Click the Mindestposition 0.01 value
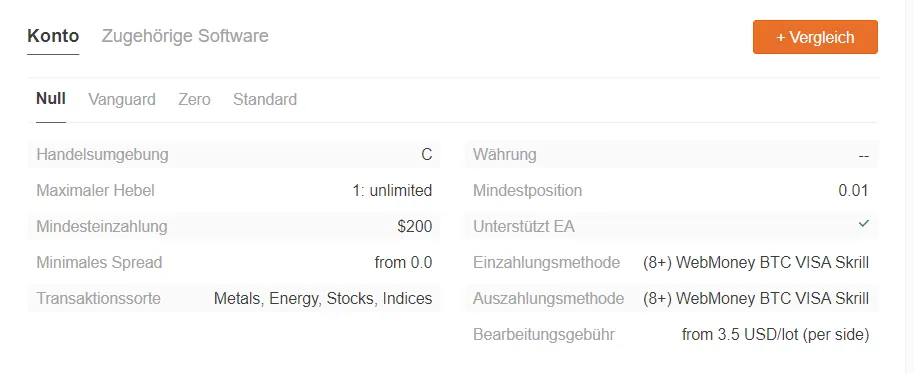The width and height of the screenshot is (914, 373). 853,191
